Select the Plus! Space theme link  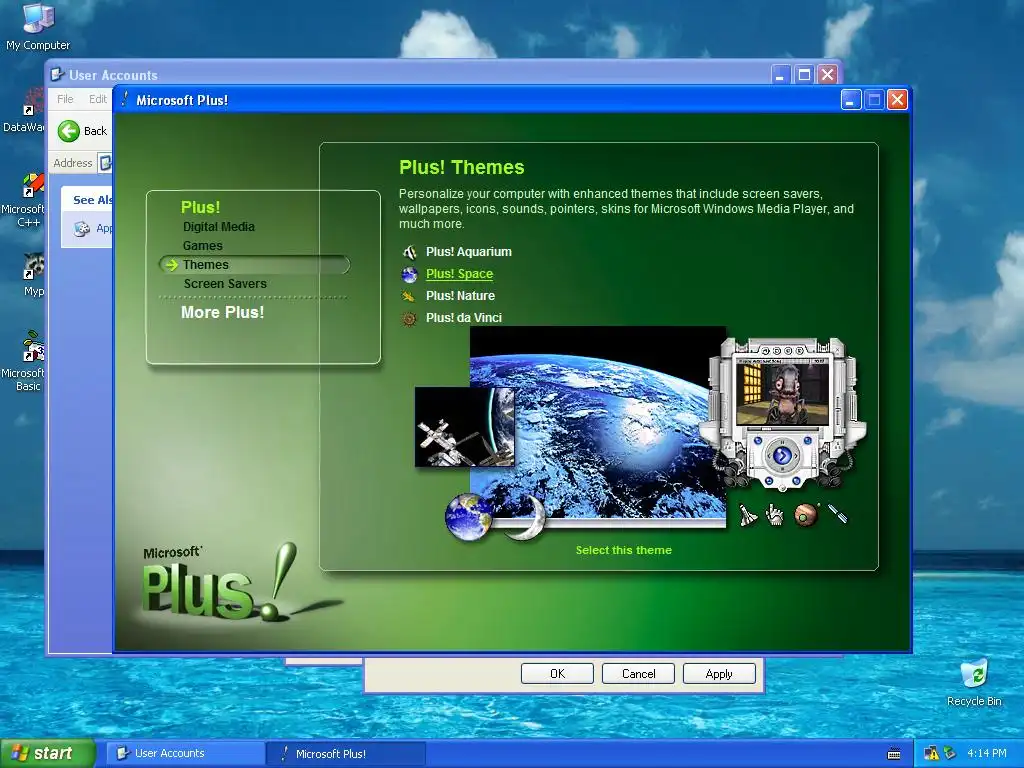point(459,274)
